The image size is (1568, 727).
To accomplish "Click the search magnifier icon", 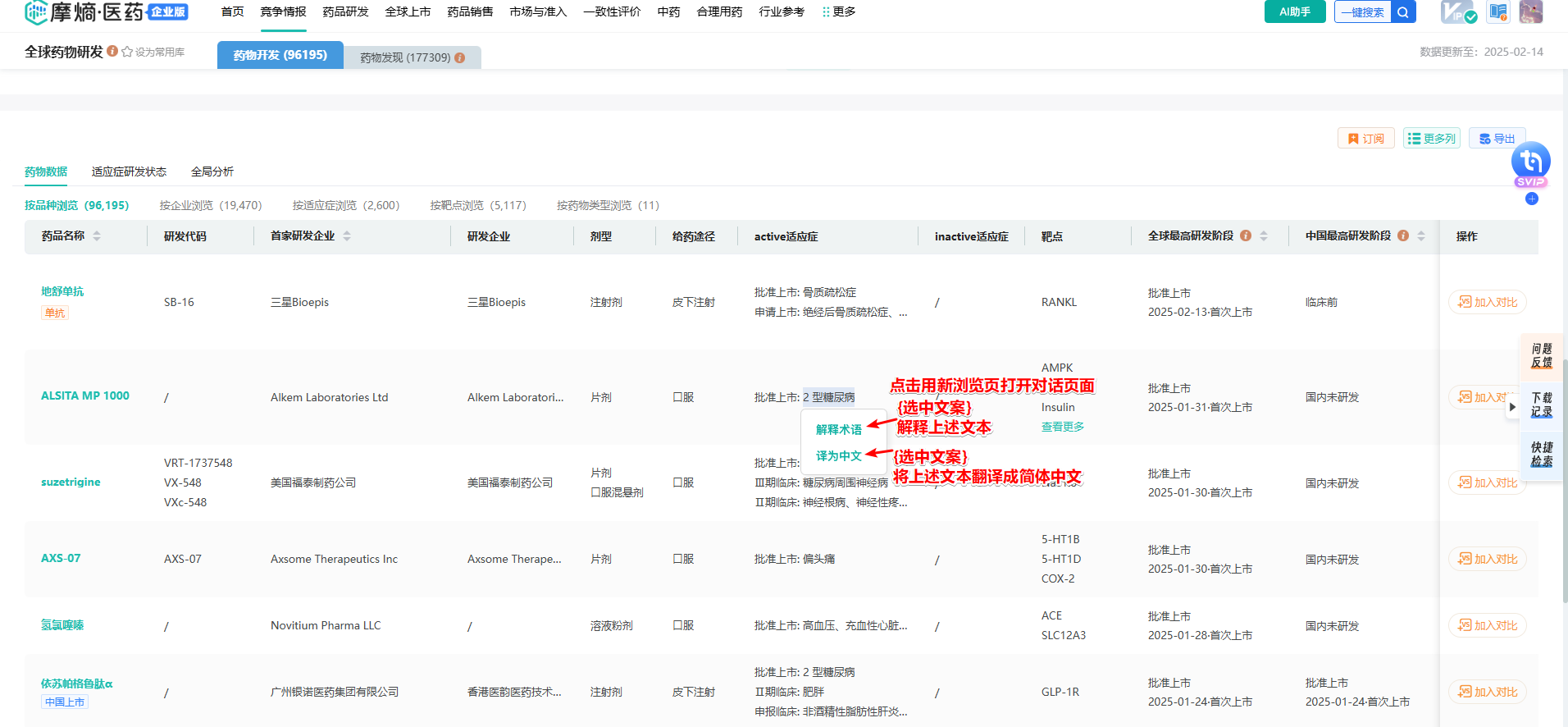I will point(1403,12).
